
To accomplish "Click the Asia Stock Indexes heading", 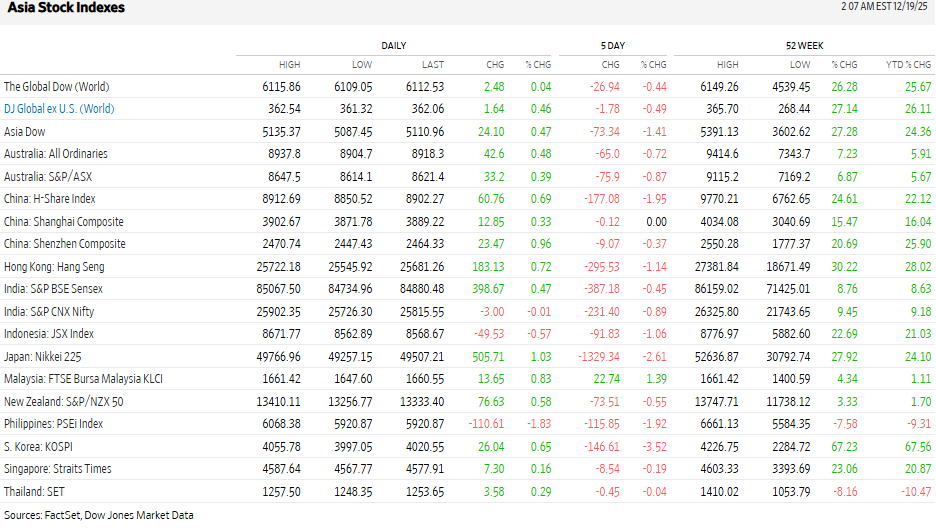I will [66, 8].
